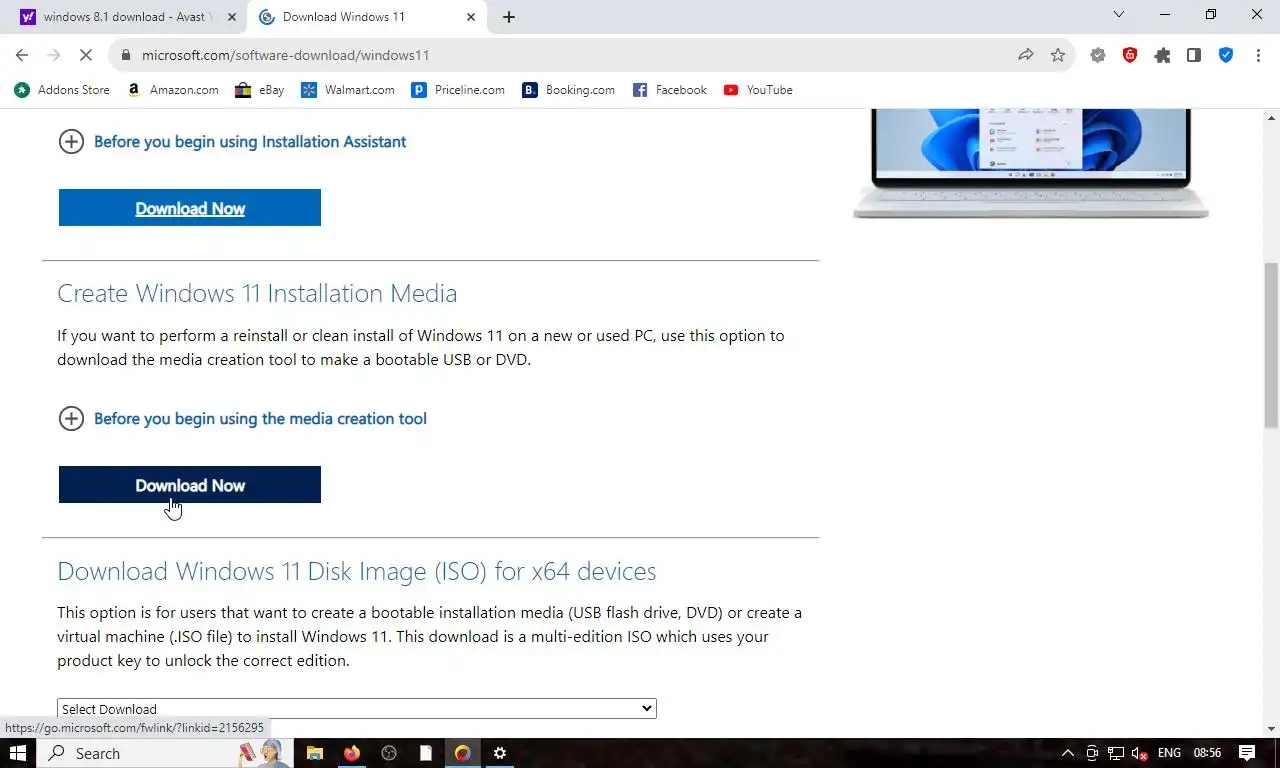The image size is (1280, 768).
Task: Click the page vertical scrollbar thumb
Action: 1271,346
